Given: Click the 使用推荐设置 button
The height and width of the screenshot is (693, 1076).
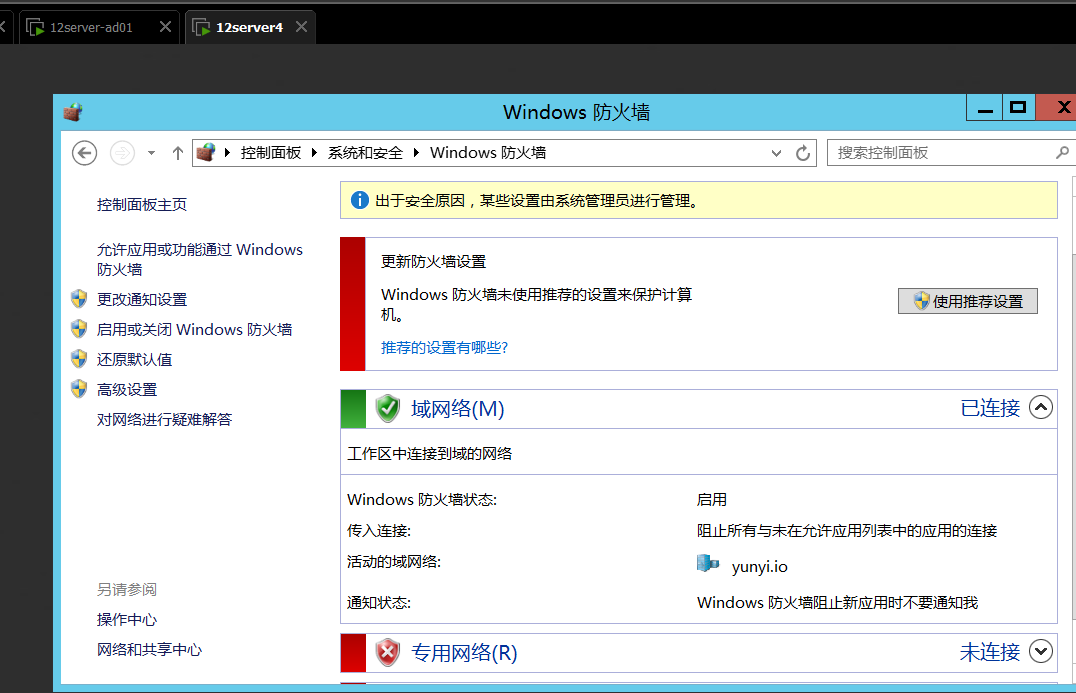Looking at the screenshot, I should pyautogui.click(x=967, y=301).
